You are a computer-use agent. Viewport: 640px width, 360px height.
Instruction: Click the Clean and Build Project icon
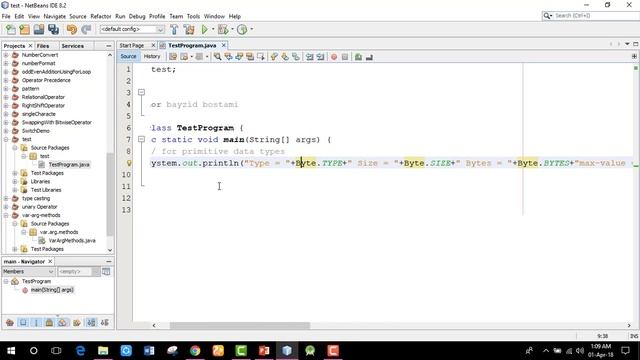tap(189, 29)
